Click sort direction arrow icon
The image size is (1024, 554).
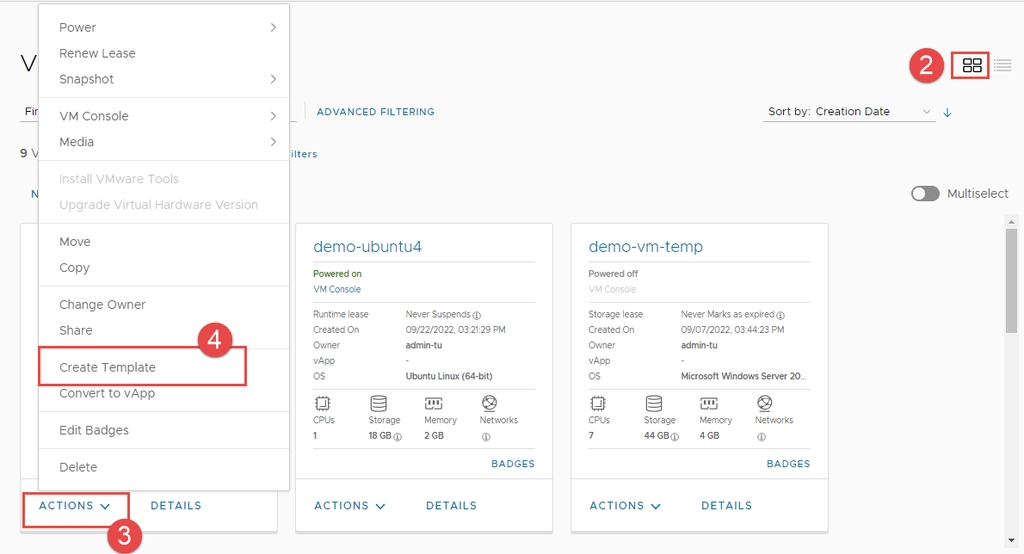(948, 112)
